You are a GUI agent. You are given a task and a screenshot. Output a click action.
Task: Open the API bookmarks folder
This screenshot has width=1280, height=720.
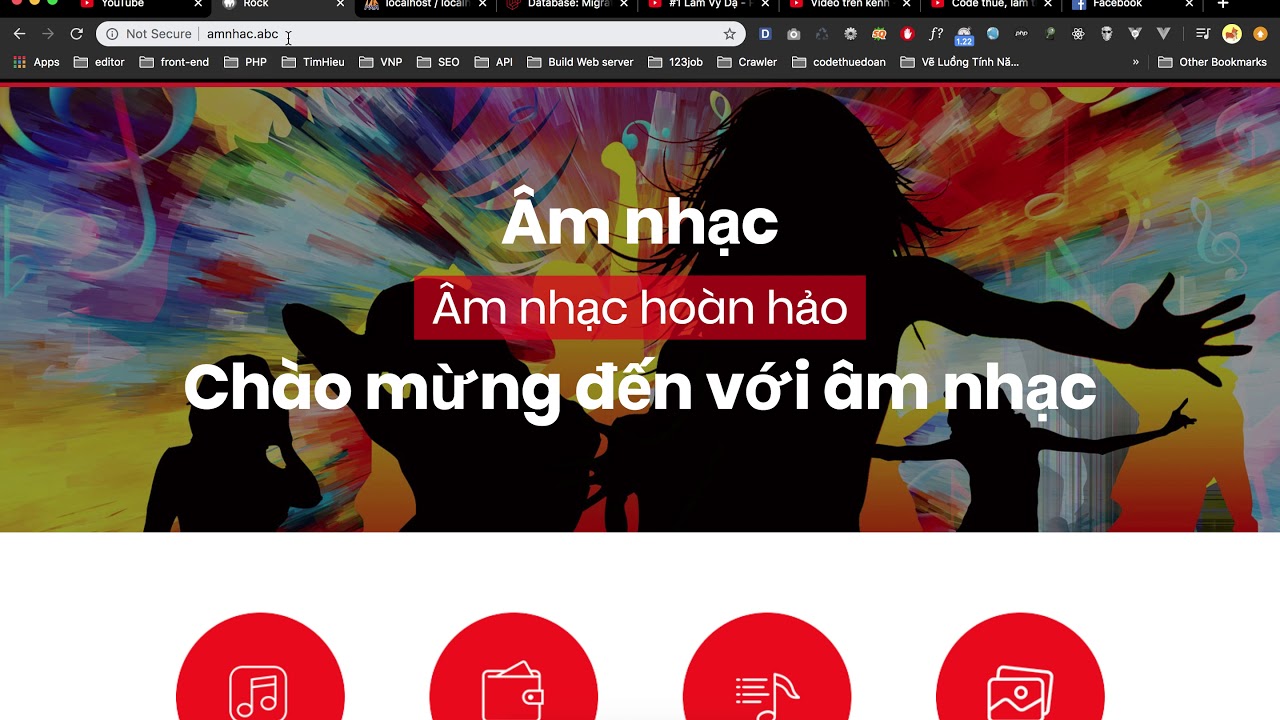click(494, 62)
